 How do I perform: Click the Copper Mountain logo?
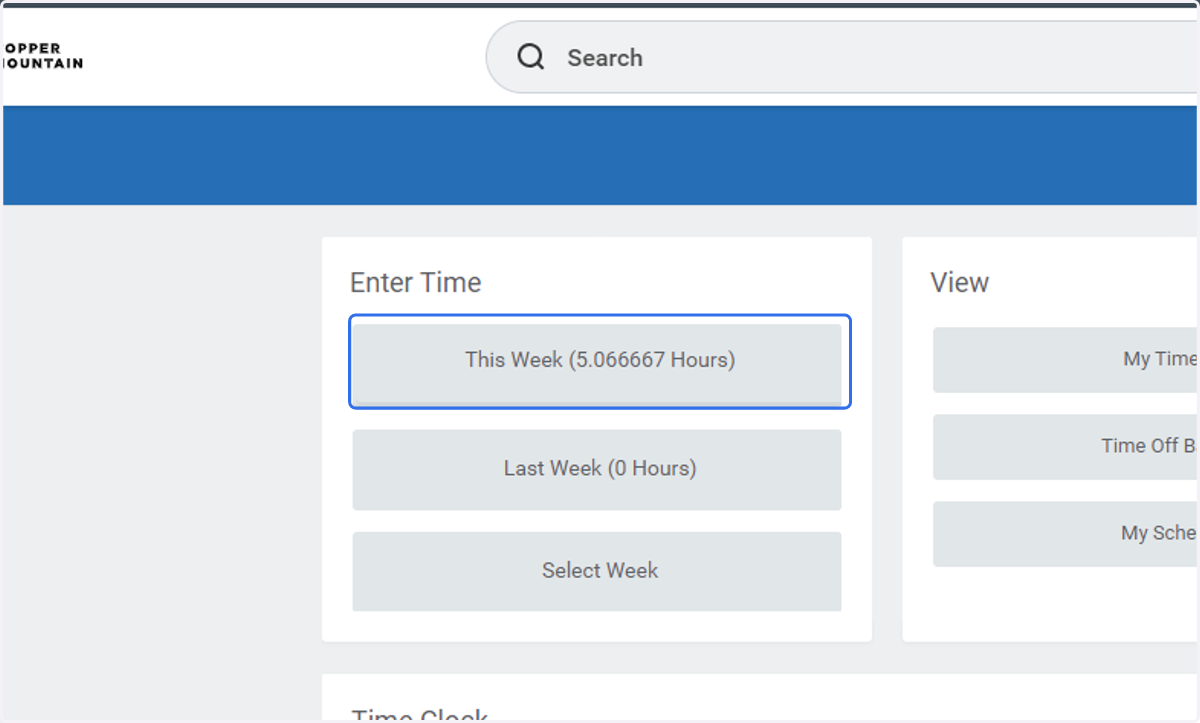coord(43,55)
